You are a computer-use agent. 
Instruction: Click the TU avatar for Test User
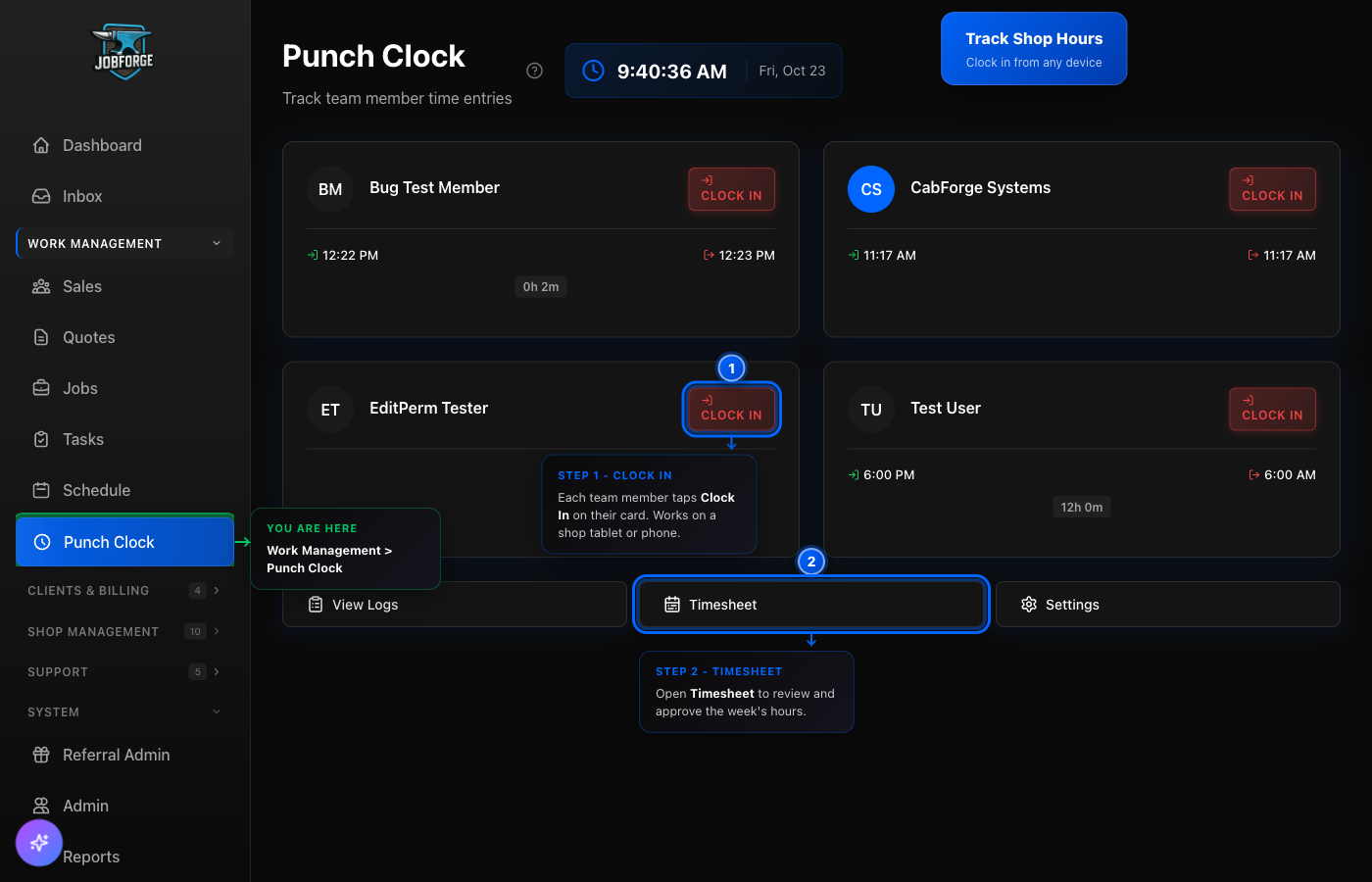(871, 410)
